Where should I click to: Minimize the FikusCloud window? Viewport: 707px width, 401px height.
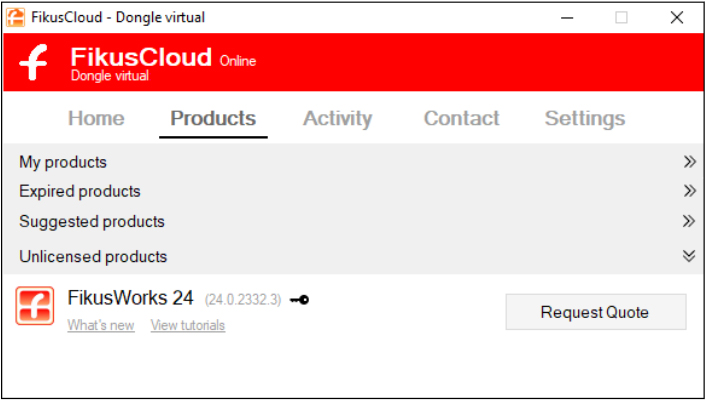tap(568, 17)
